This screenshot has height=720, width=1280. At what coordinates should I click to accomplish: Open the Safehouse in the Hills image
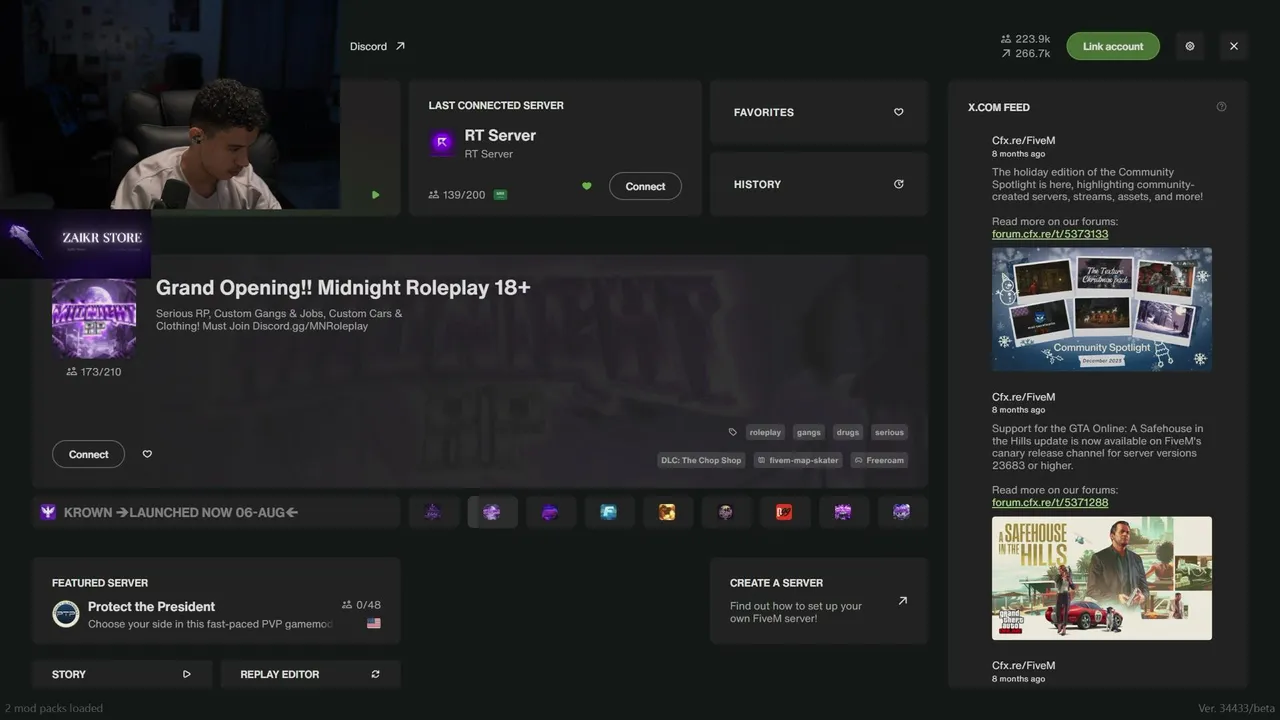[x=1102, y=578]
